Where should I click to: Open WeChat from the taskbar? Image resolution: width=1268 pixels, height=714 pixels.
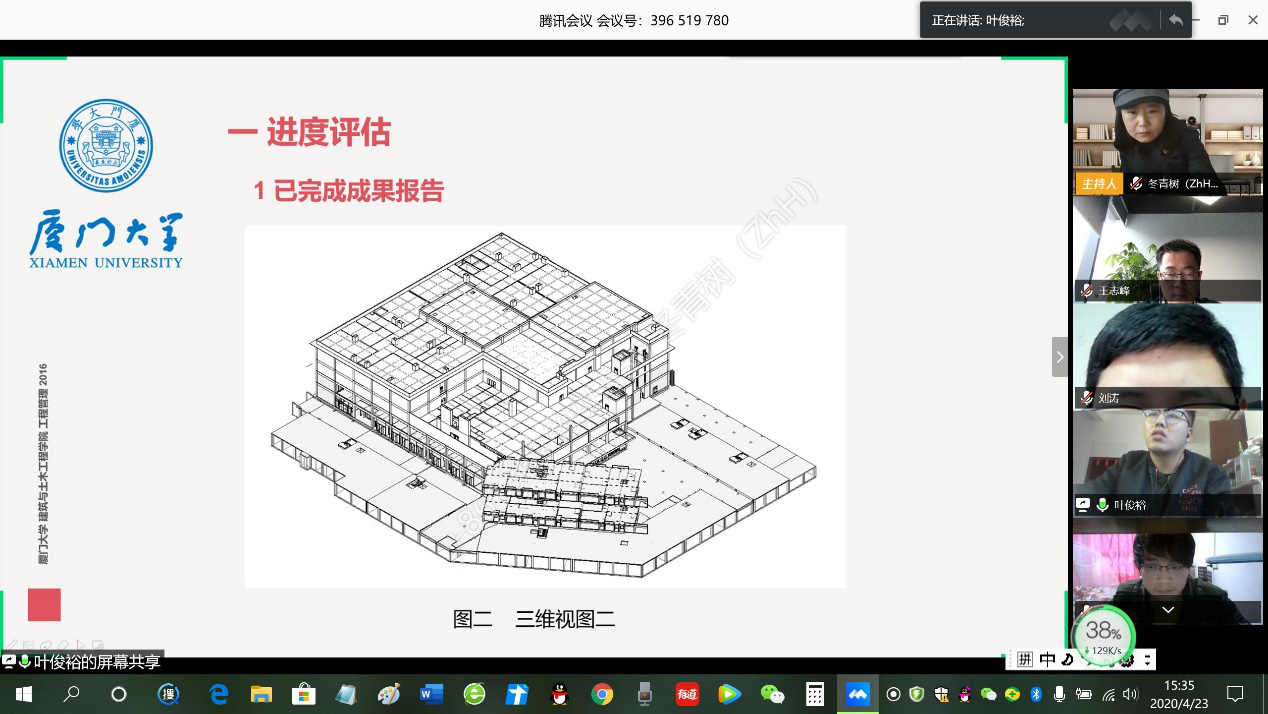[772, 694]
